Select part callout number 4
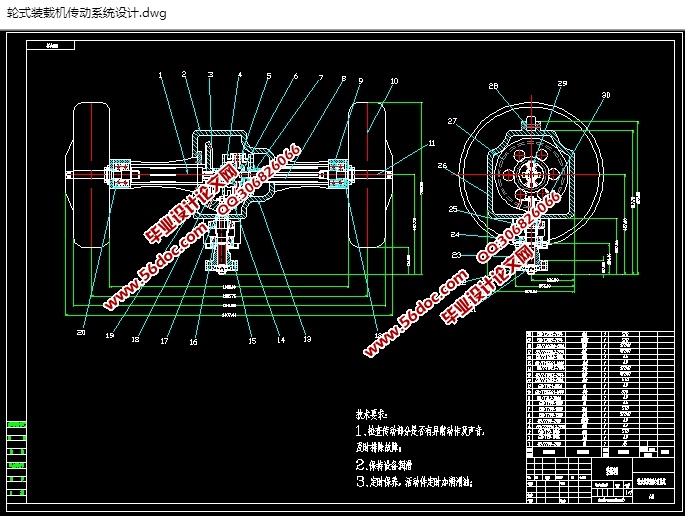Image resolution: width=685 pixels, height=516 pixels. tap(239, 75)
